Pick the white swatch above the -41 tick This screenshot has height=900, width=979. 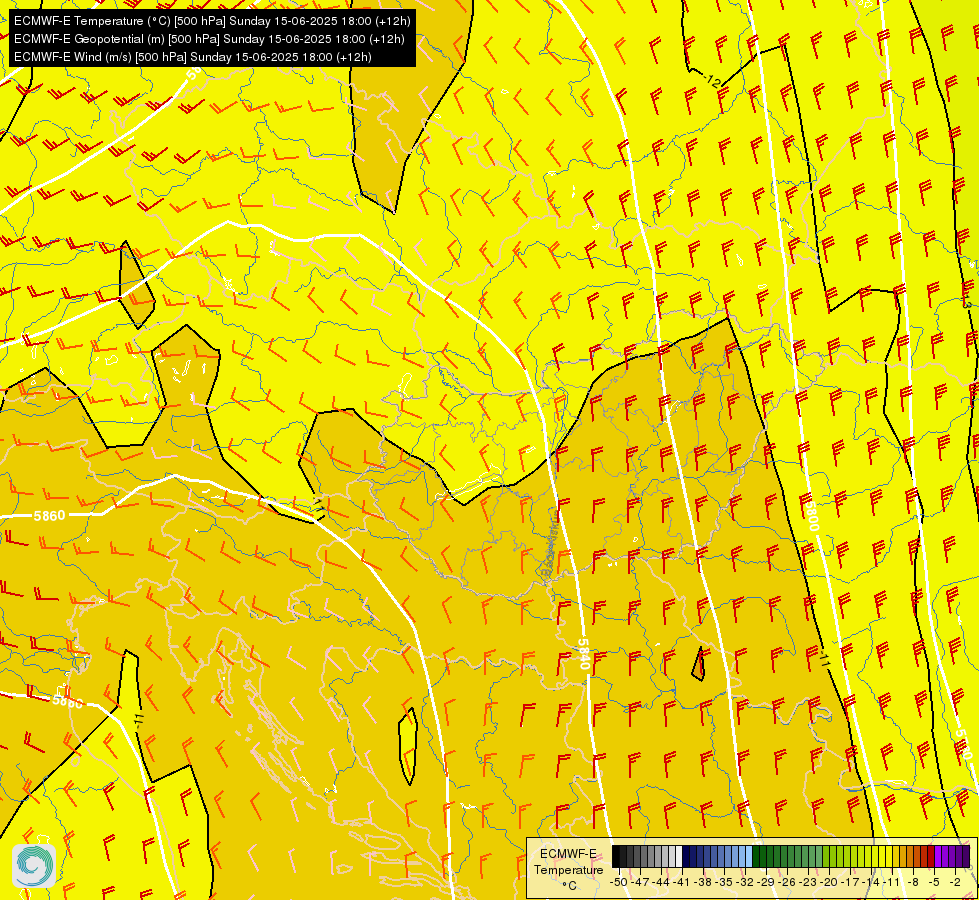(x=679, y=856)
